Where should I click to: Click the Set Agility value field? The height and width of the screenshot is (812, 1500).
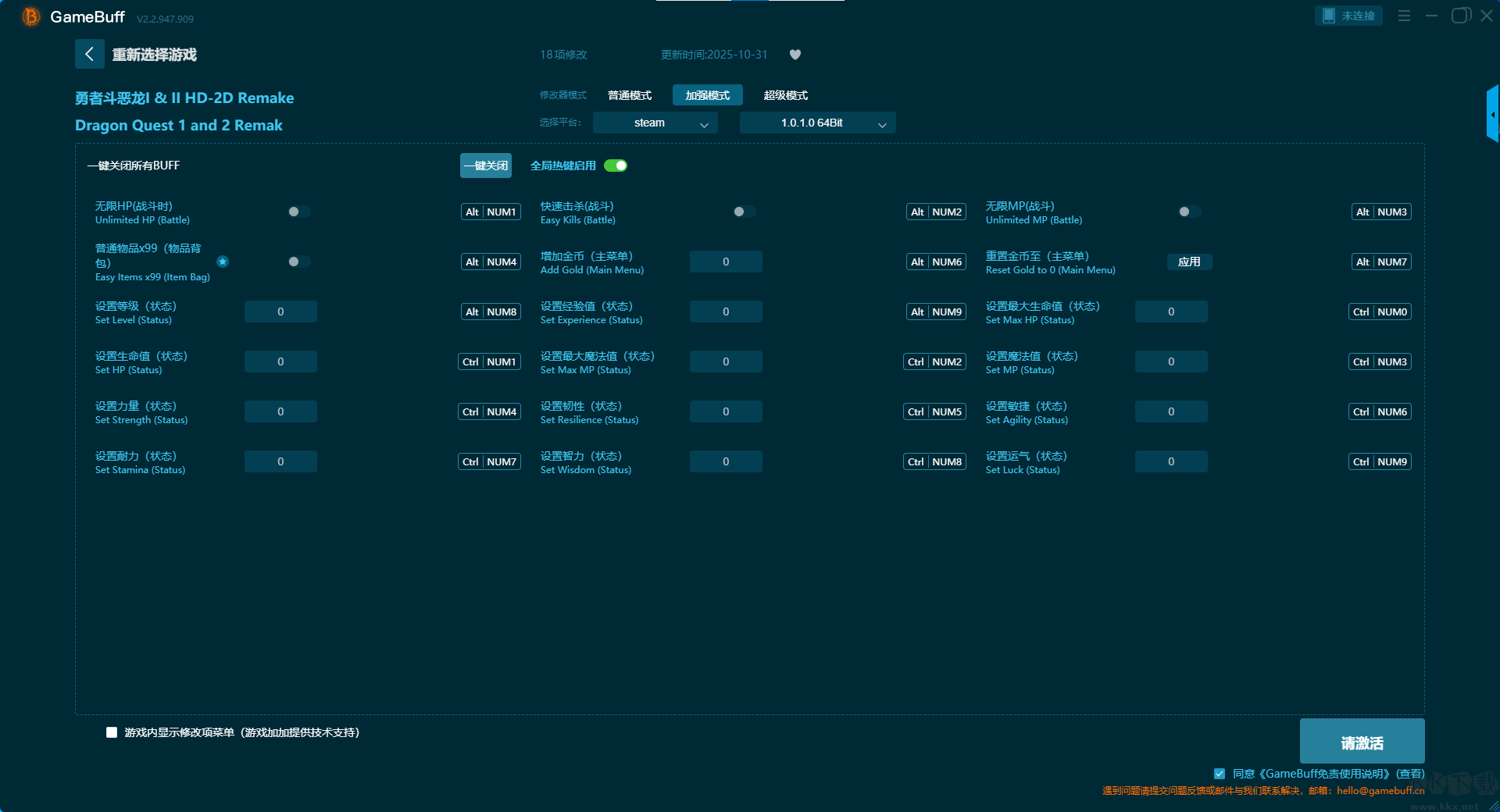point(1171,411)
